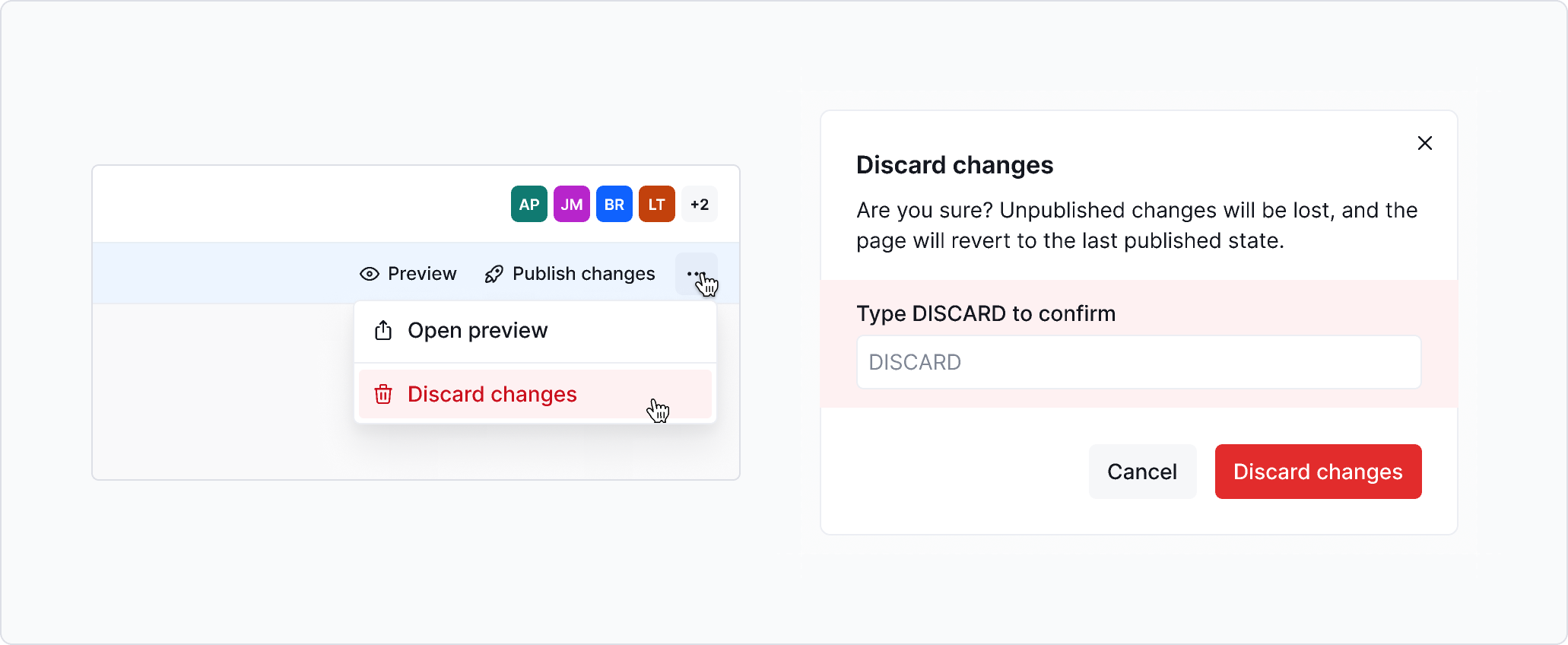Viewport: 1568px width, 645px height.
Task: Choose Discard changes in the dropdown menu
Action: (493, 394)
